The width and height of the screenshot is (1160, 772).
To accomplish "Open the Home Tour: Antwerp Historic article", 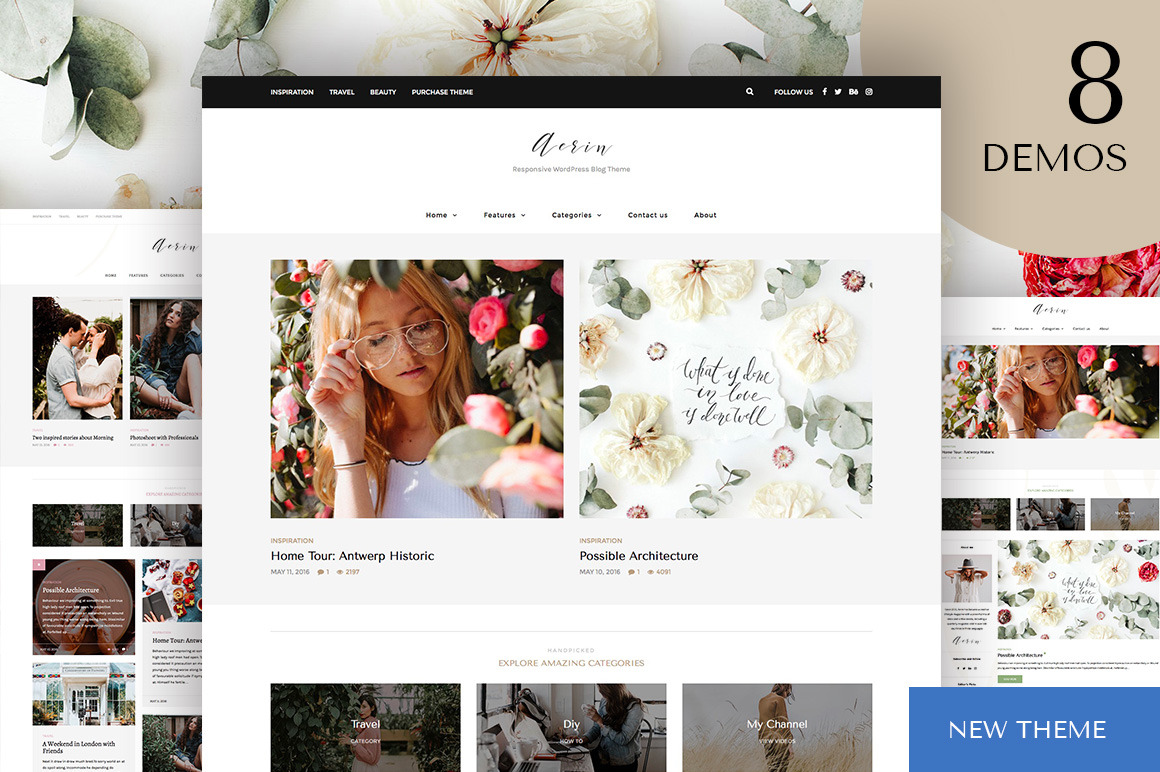I will tap(352, 556).
